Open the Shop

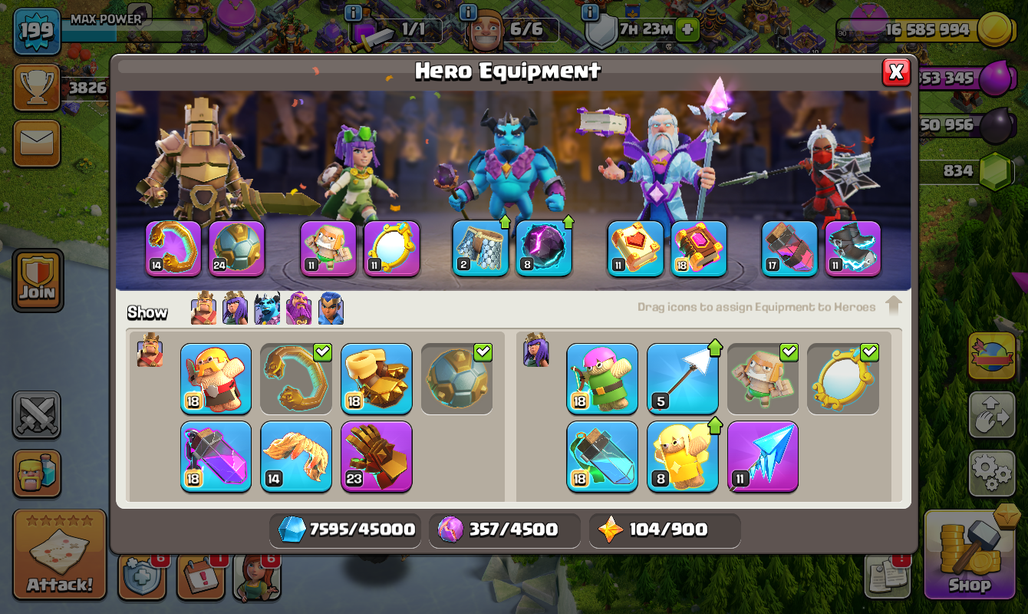coord(970,555)
